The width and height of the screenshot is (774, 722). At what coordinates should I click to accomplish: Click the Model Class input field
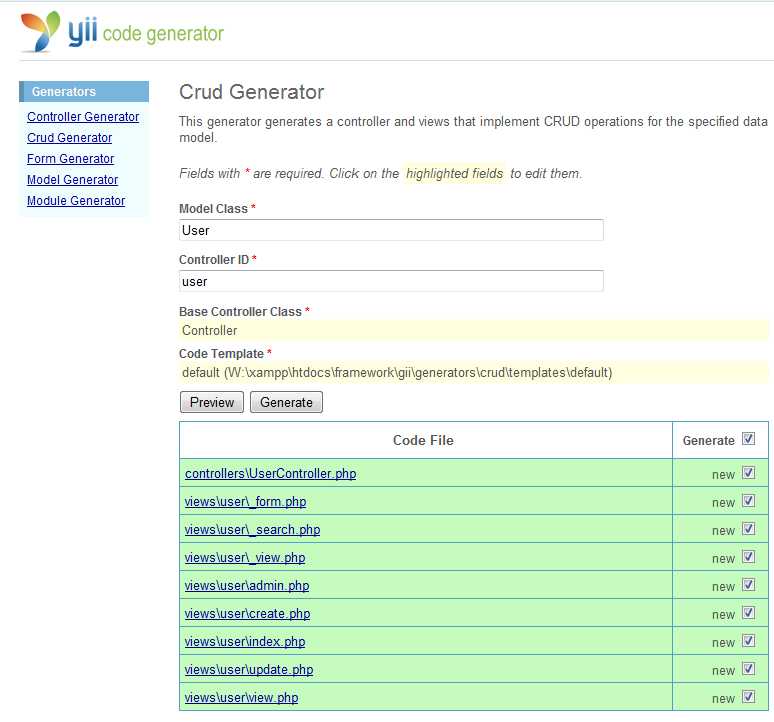pos(391,230)
